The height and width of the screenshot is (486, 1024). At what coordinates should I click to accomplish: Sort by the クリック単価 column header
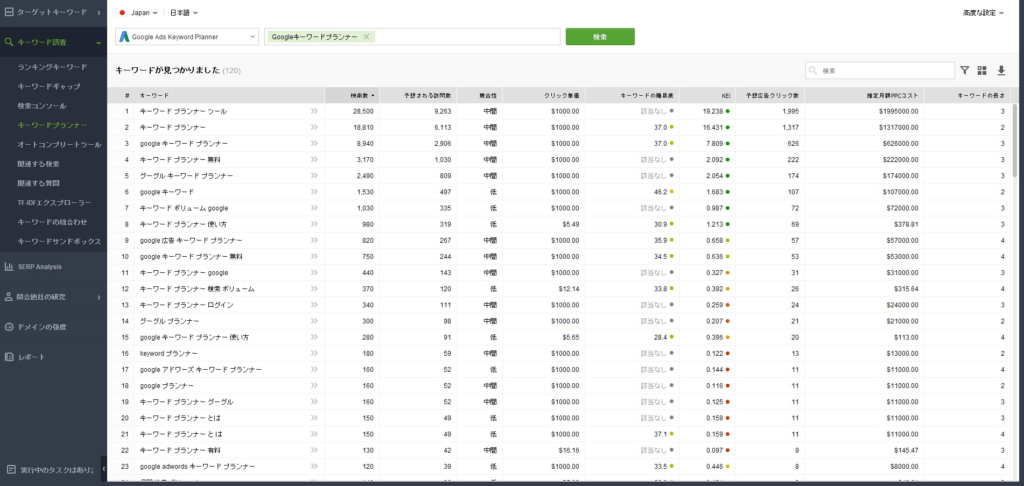tap(543, 95)
